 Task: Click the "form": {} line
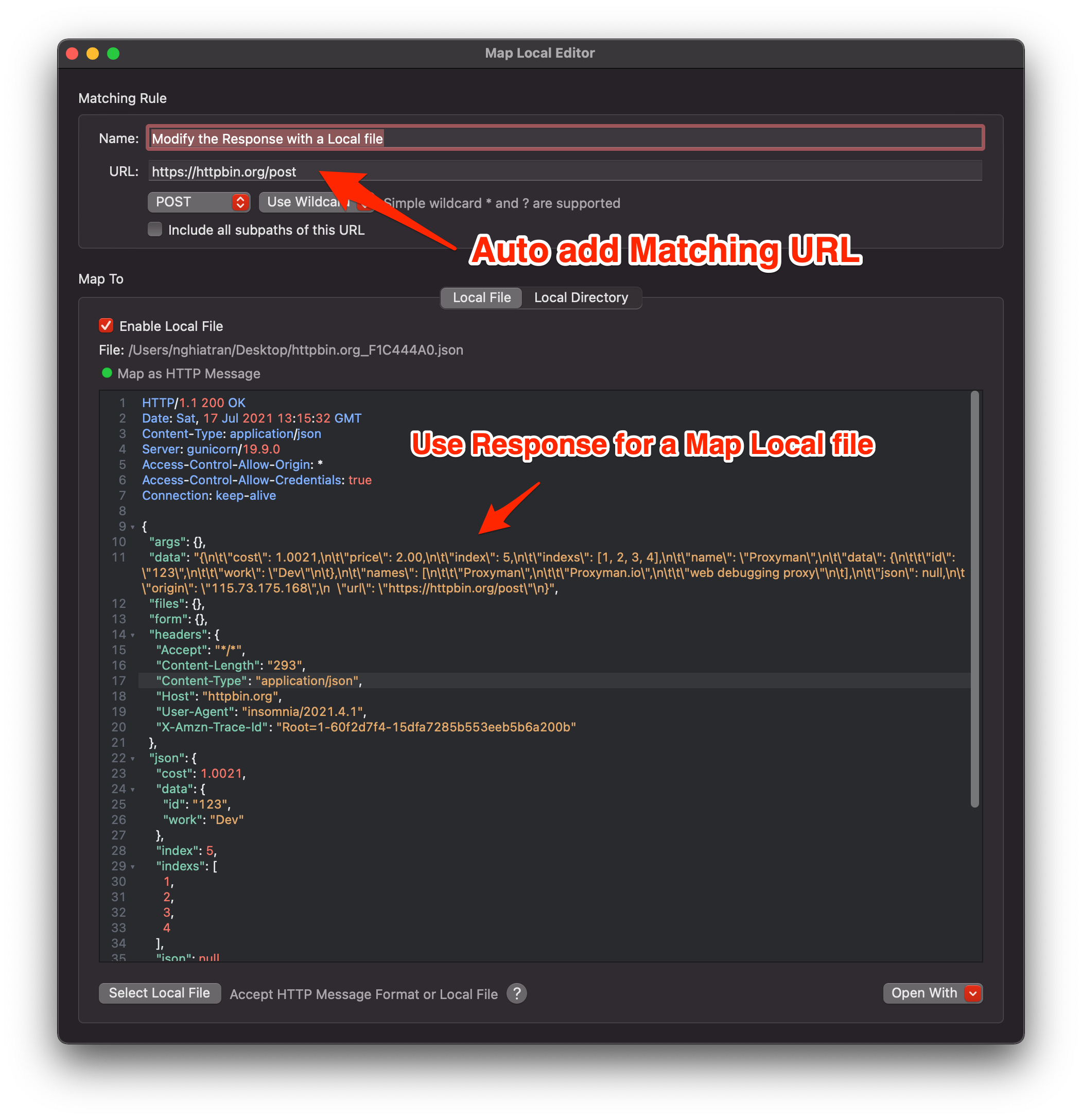(x=178, y=618)
